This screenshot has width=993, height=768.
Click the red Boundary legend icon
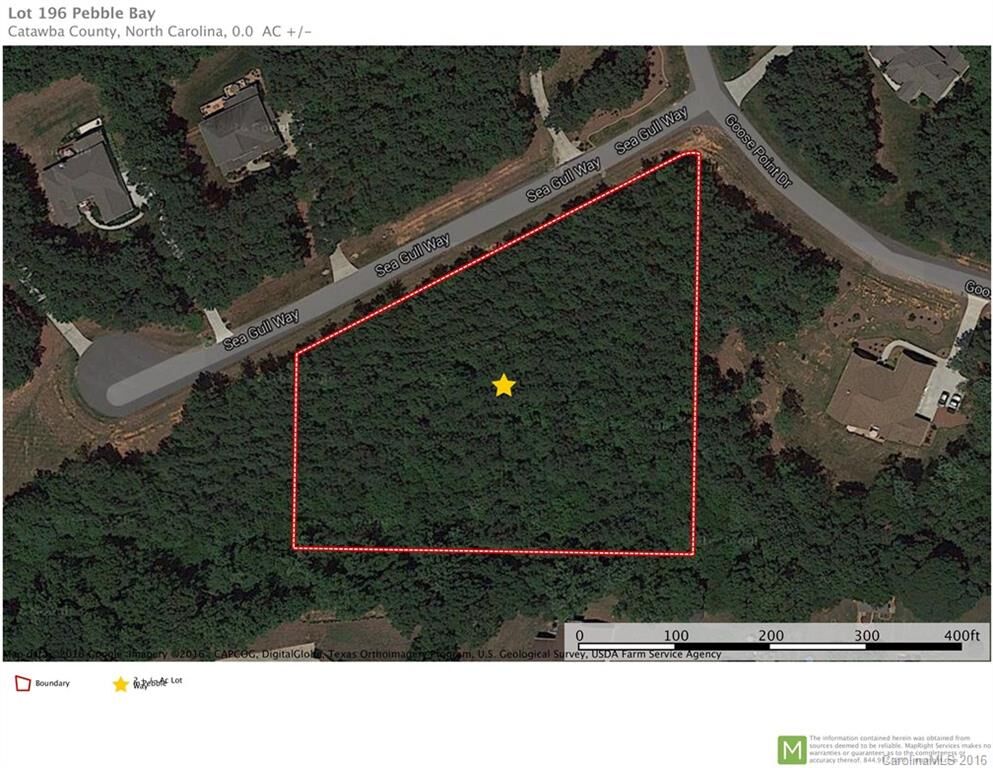click(23, 683)
